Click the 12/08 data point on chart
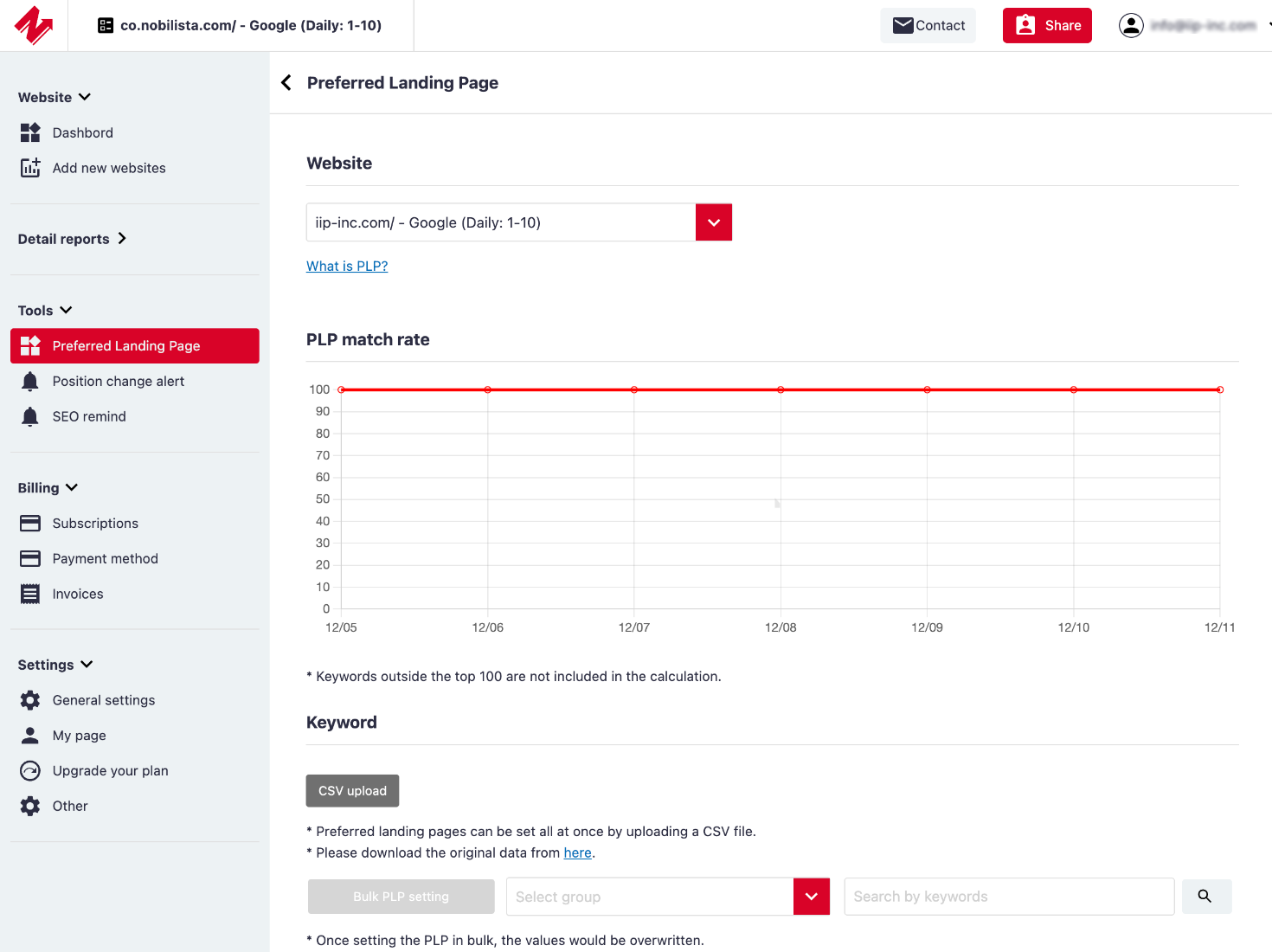The width and height of the screenshot is (1272, 952). click(x=781, y=390)
